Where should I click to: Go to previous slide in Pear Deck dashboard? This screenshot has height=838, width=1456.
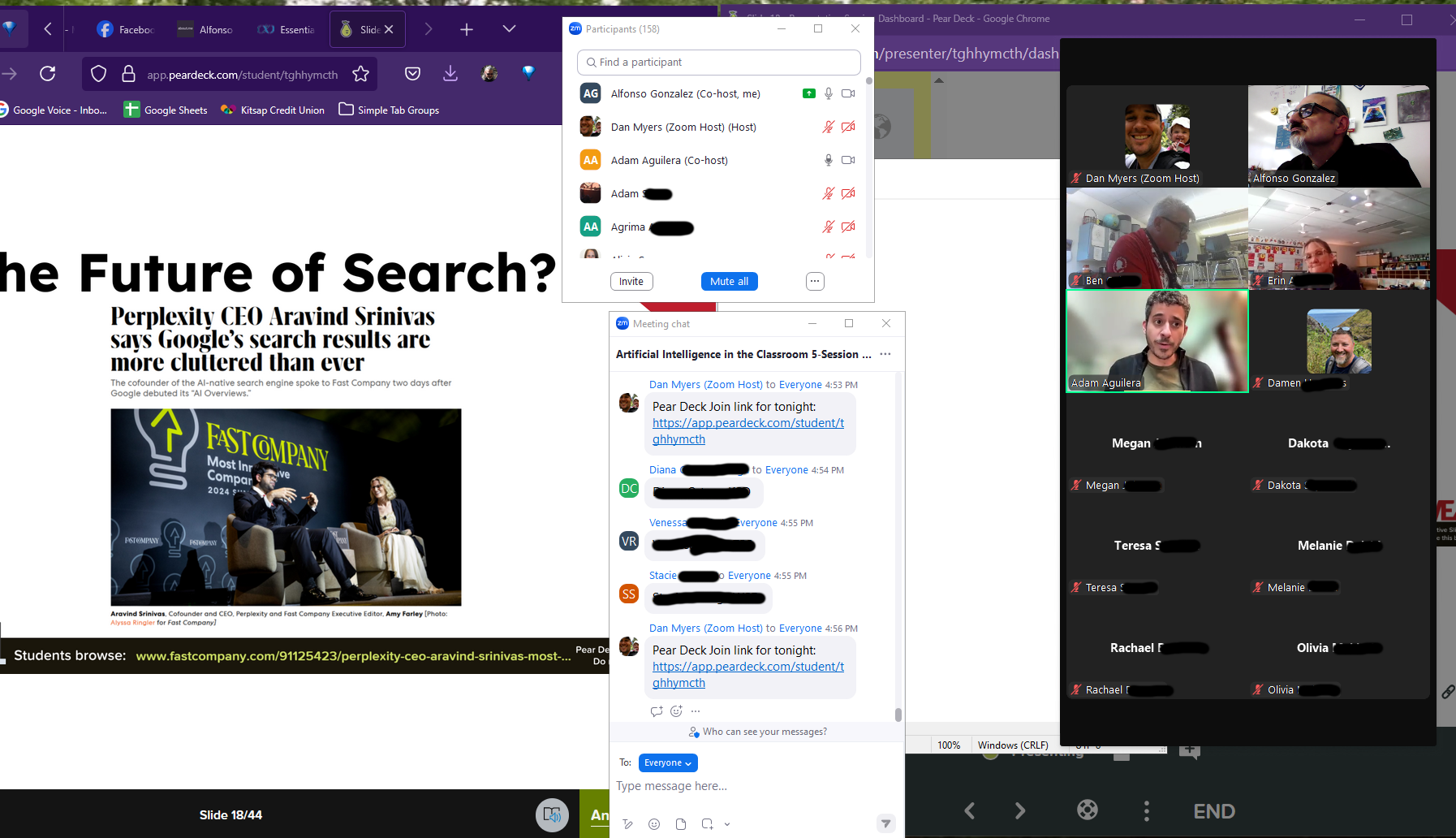click(x=969, y=810)
